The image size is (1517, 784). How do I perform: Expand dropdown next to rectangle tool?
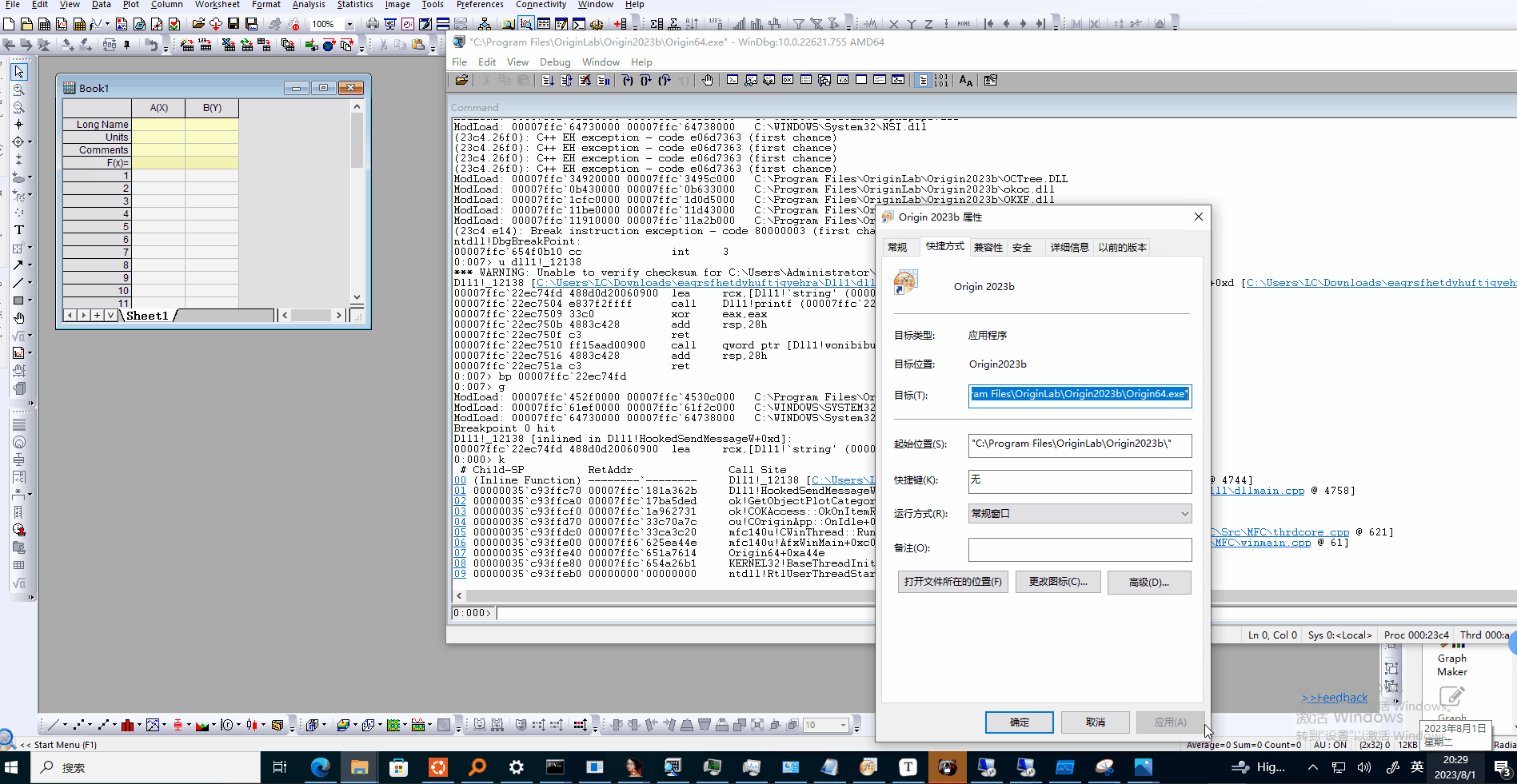coord(30,300)
